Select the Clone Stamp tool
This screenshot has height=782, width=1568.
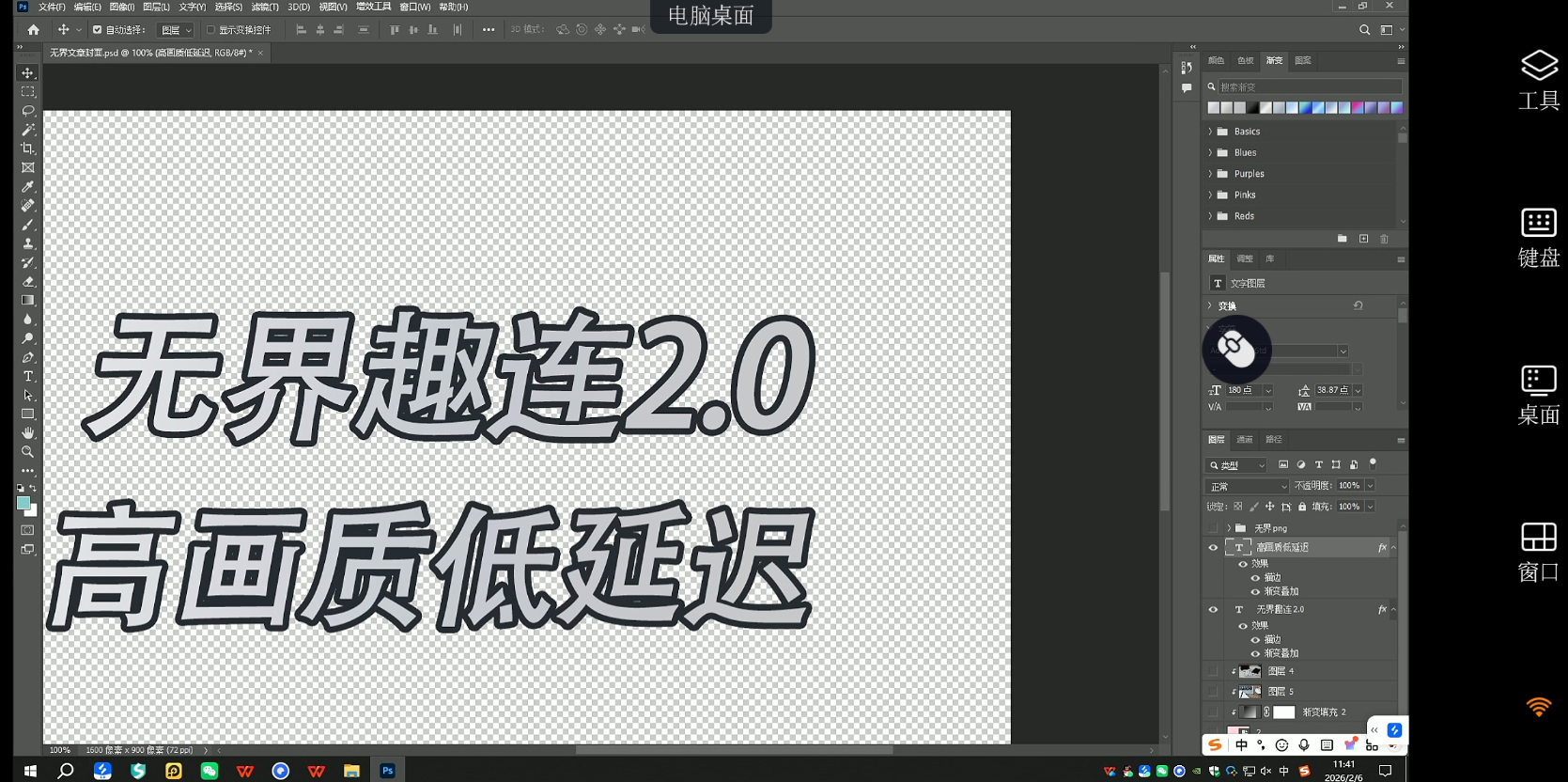(28, 243)
